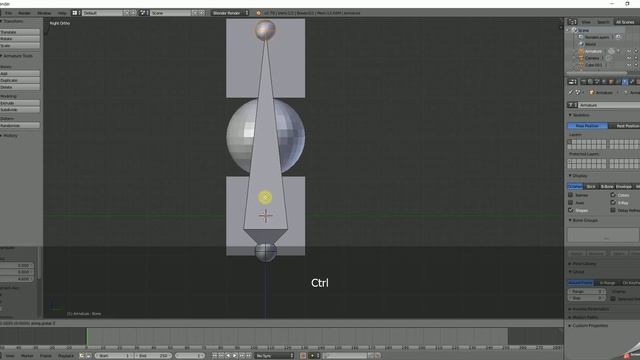Collapse the Display panel in properties
Image resolution: width=640 pixels, height=360 pixels.
point(578,176)
